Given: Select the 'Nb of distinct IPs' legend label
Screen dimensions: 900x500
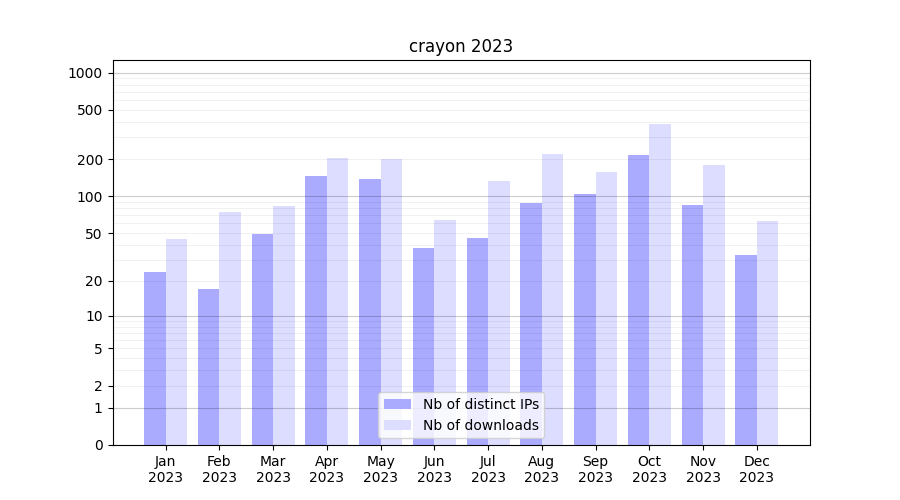Looking at the screenshot, I should click(480, 404).
